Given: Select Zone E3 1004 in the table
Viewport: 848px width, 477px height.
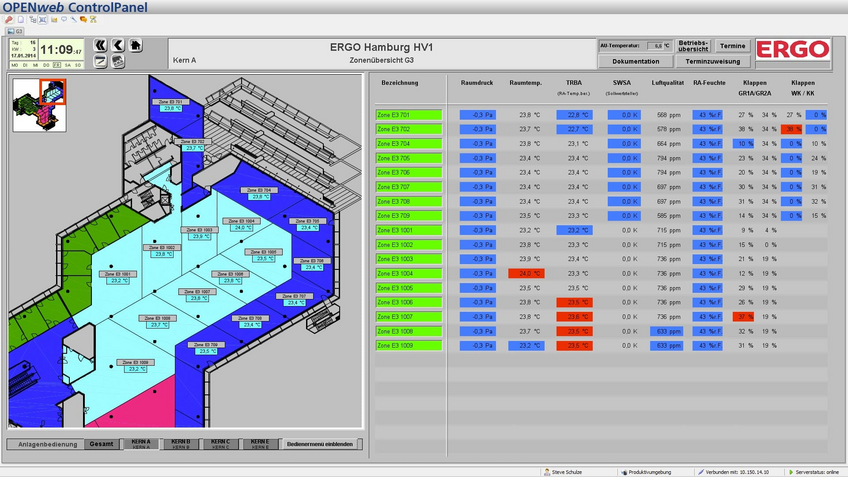Looking at the screenshot, I should [409, 274].
